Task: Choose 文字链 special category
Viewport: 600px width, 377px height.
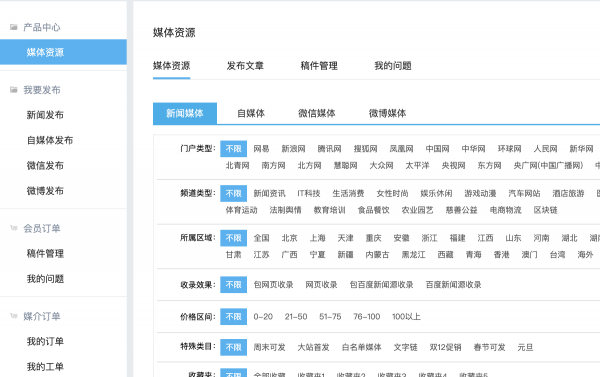Action: click(x=405, y=348)
